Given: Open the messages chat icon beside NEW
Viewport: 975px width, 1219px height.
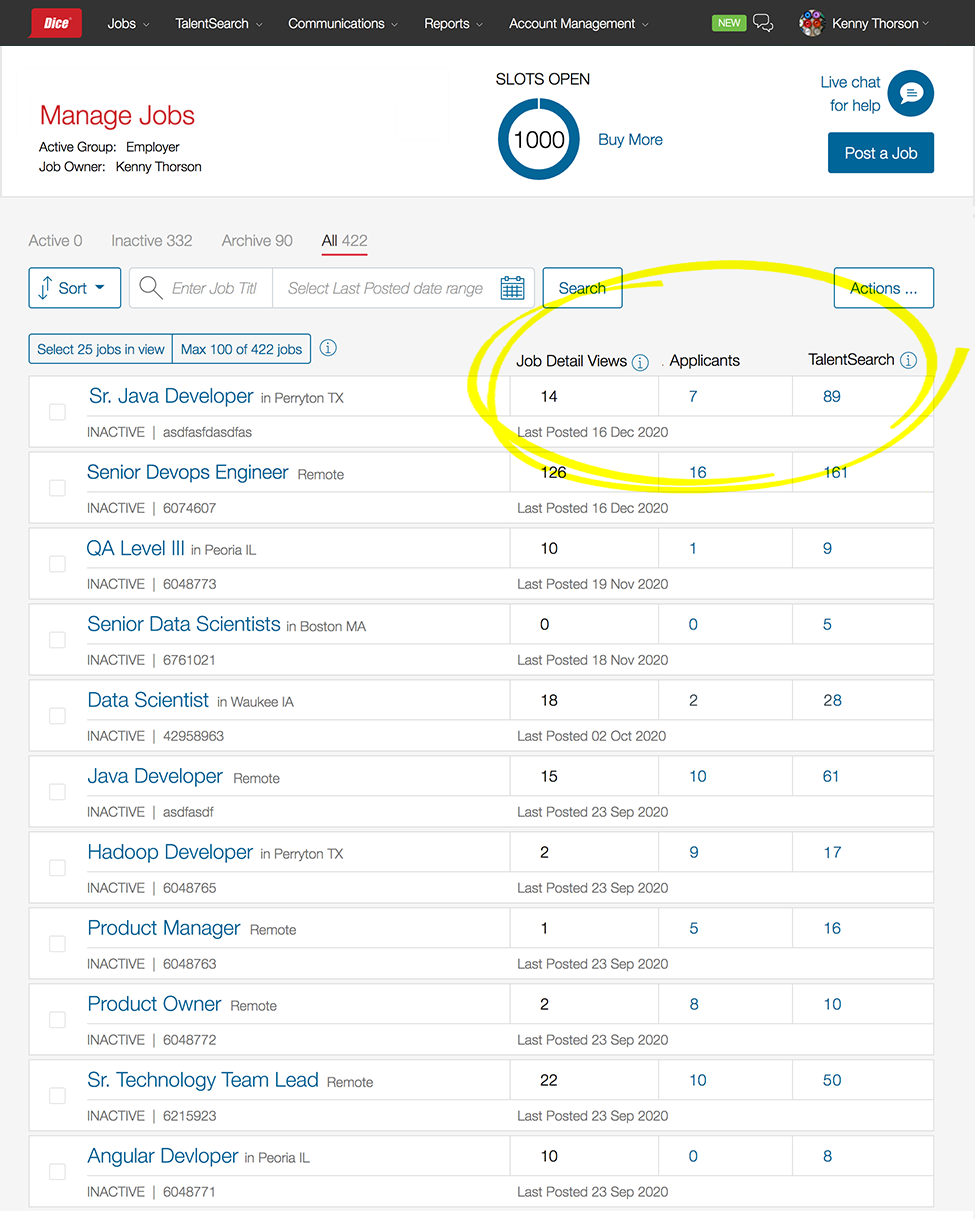Looking at the screenshot, I should tap(763, 23).
